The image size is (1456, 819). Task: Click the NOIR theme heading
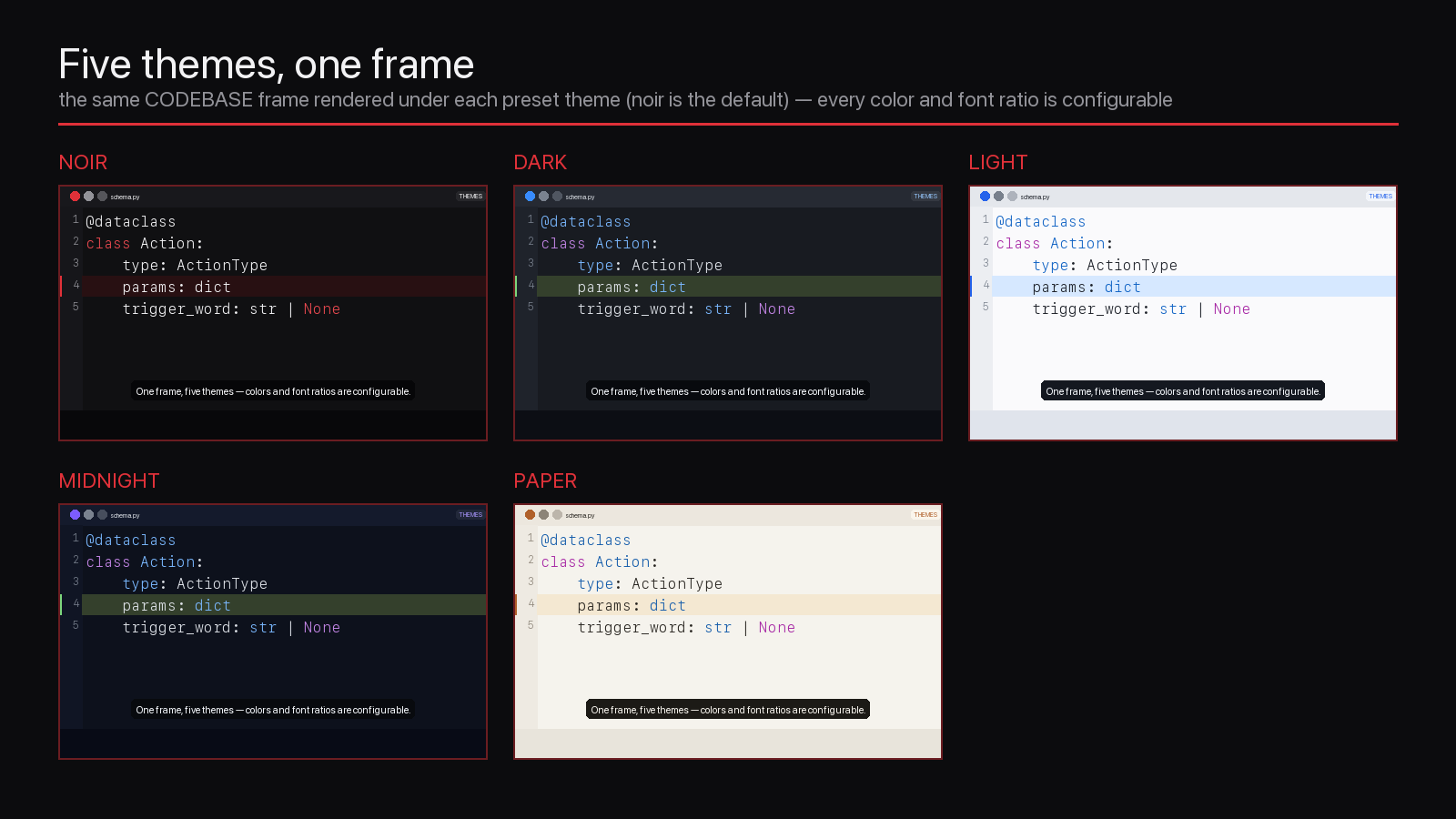click(x=83, y=163)
